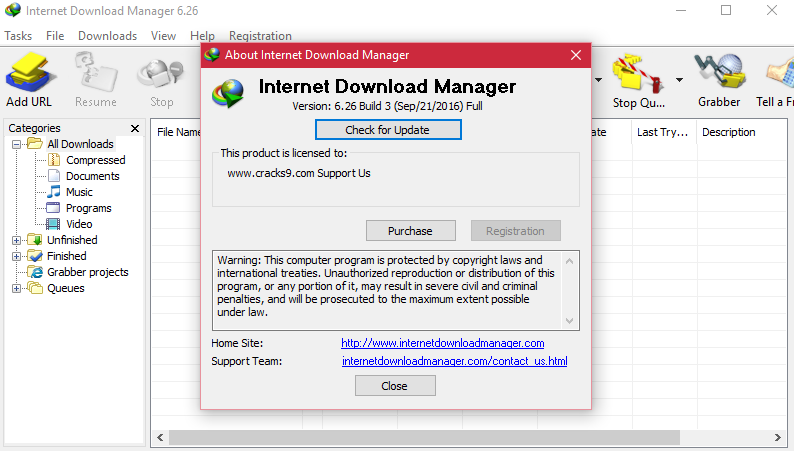Click the 'www.cracks9.com Support Us' license text
Viewport: 794px width, 451px height.
299,173
